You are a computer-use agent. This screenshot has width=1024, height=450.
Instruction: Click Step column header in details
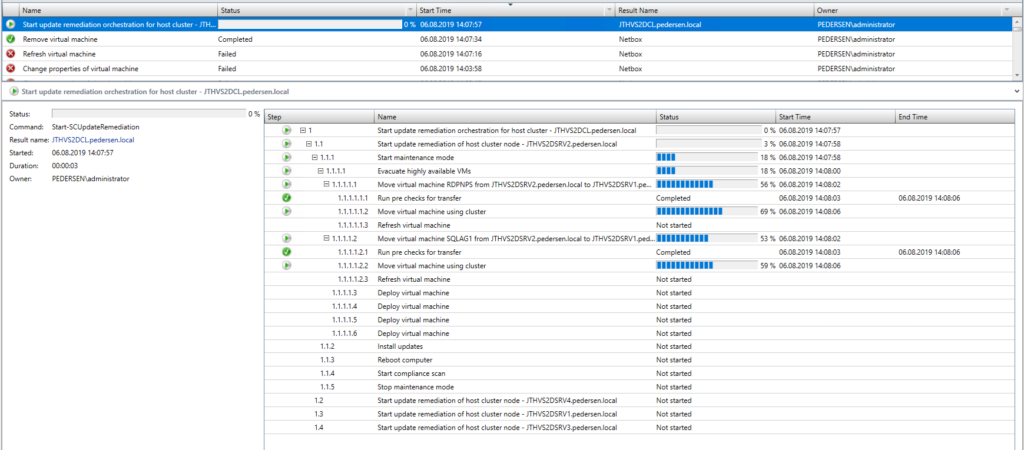tap(319, 117)
